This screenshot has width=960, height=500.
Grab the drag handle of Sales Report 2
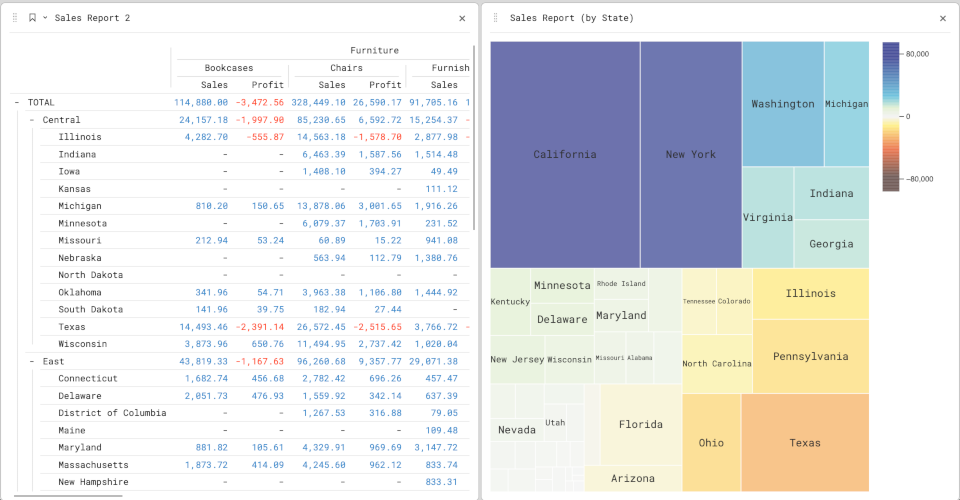[x=15, y=18]
